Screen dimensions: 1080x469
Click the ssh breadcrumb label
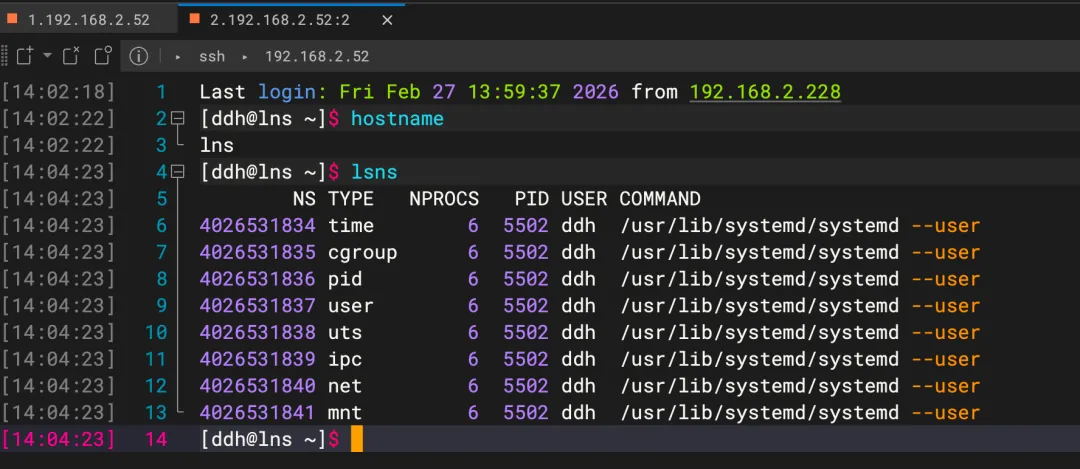click(212, 57)
